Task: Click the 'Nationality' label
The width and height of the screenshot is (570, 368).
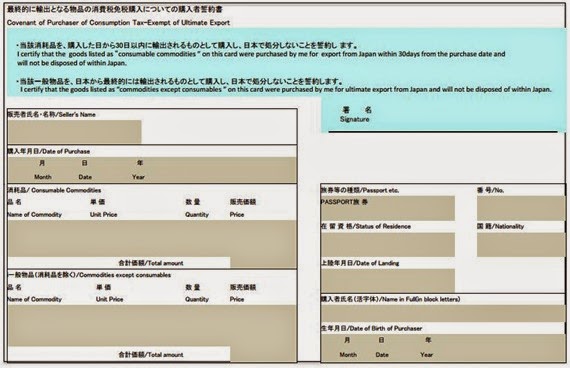Action: [501, 227]
